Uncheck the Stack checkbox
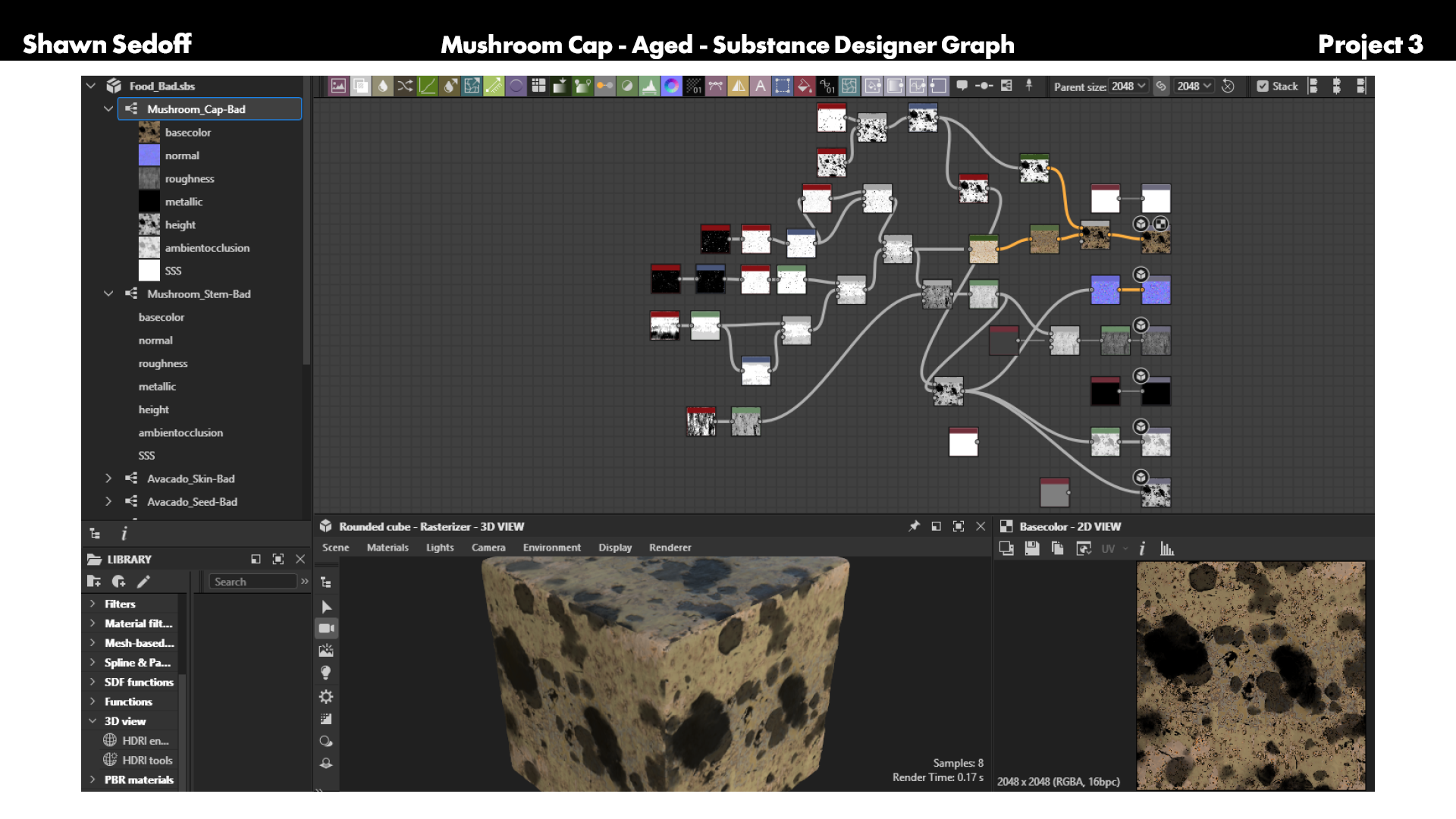The image size is (1456, 819). point(1263,86)
